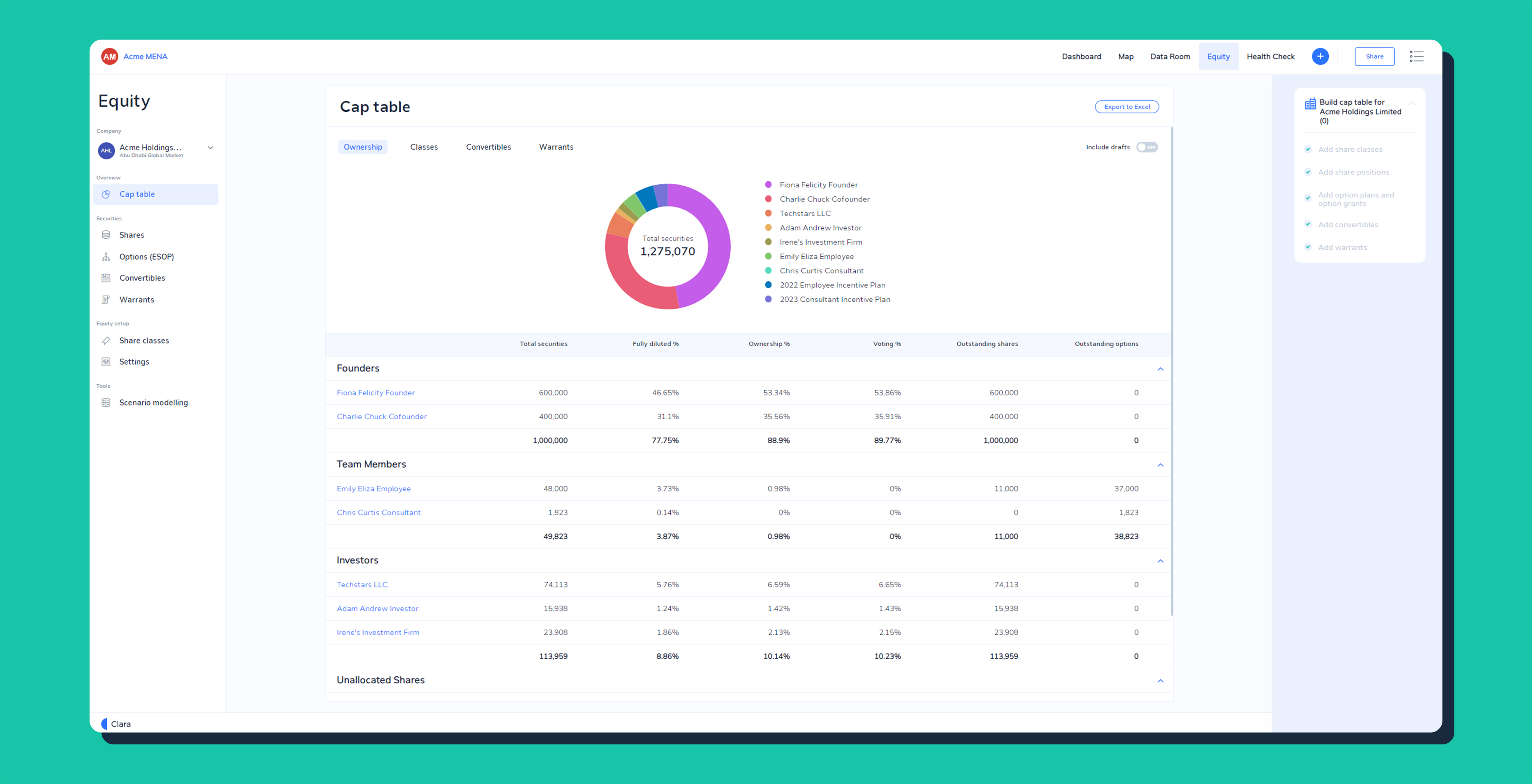This screenshot has height=784, width=1532.
Task: Click the Add share classes checkmark
Action: [x=1308, y=149]
